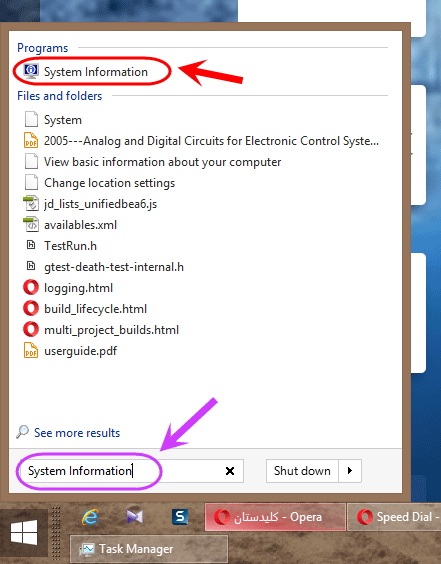Click icon beside Change location settings
This screenshot has height=564, width=441.
pyautogui.click(x=31, y=182)
